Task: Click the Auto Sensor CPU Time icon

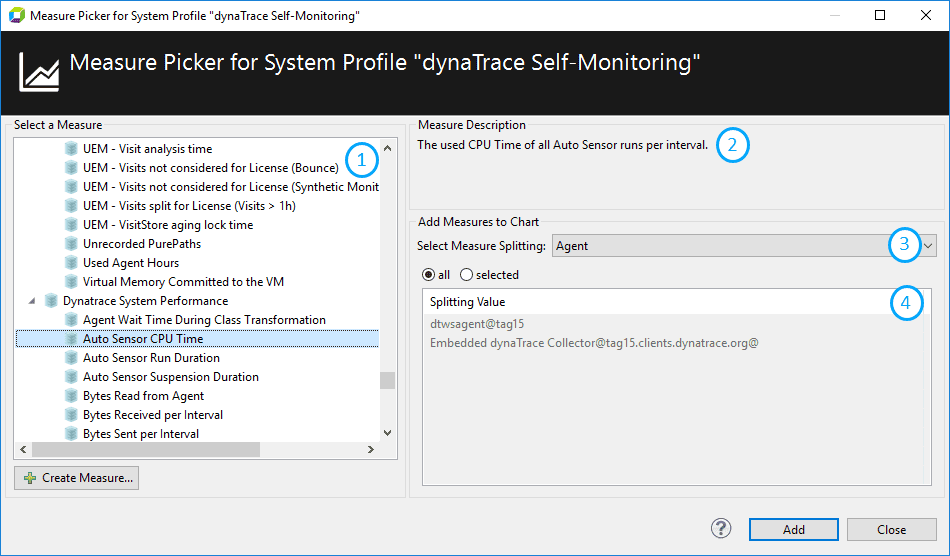Action: [71, 339]
